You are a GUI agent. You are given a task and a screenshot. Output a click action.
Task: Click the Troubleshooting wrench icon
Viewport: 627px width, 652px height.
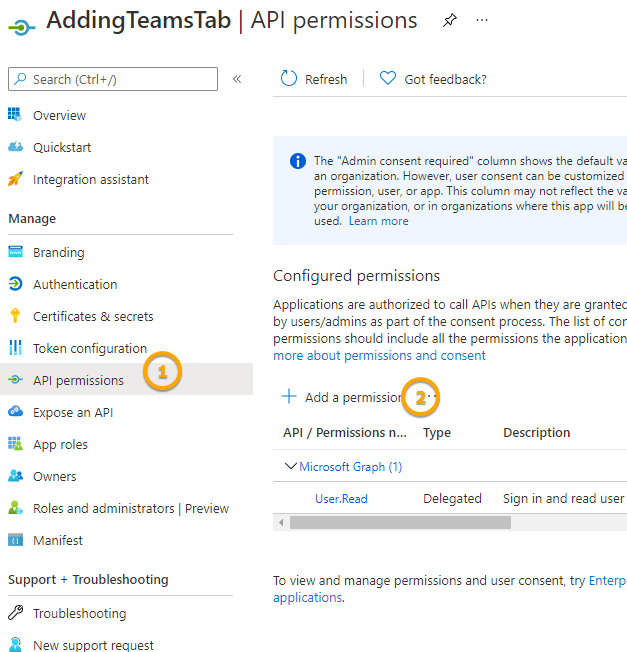coord(15,612)
